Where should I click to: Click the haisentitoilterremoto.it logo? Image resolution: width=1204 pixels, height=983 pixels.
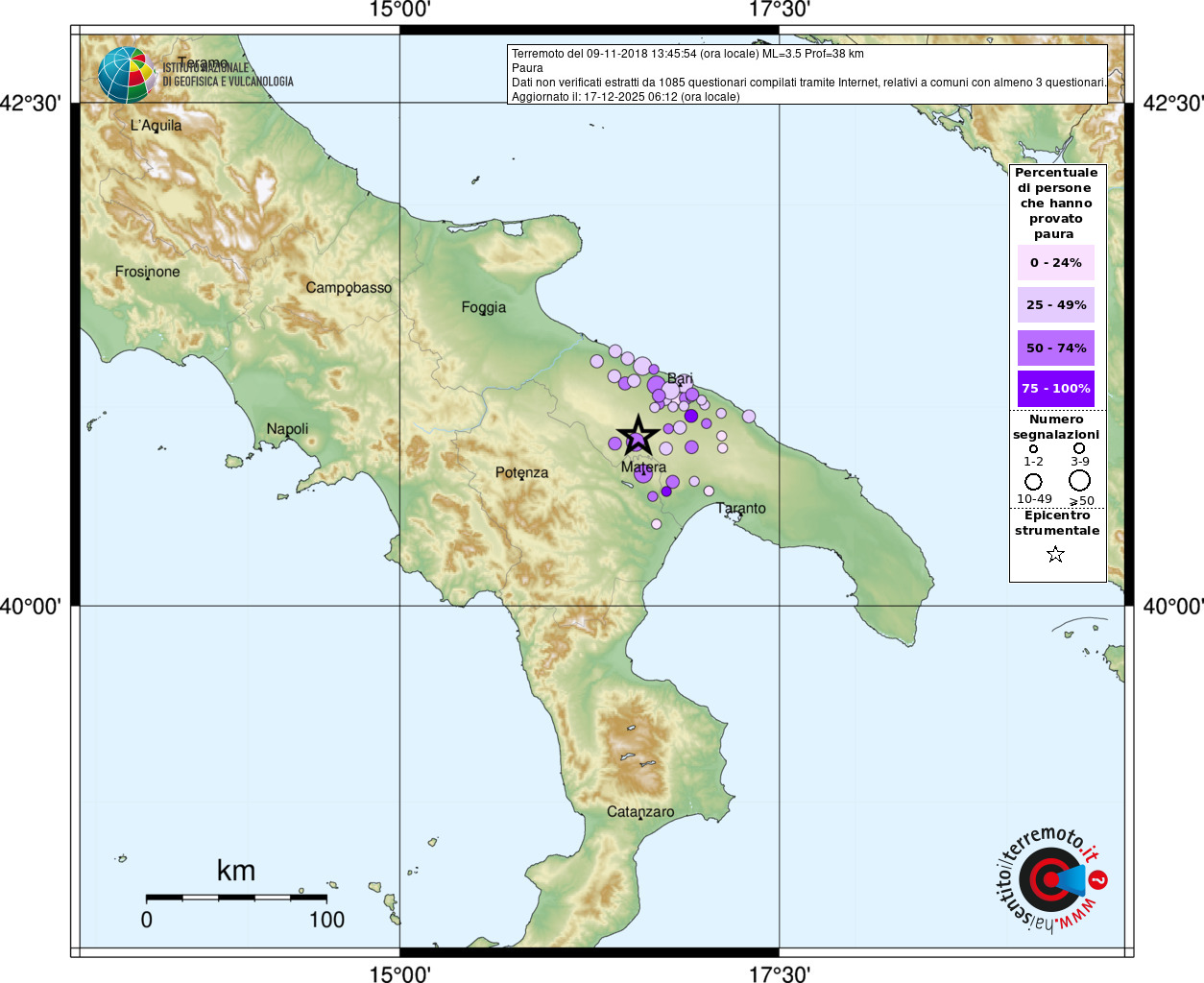1050,880
